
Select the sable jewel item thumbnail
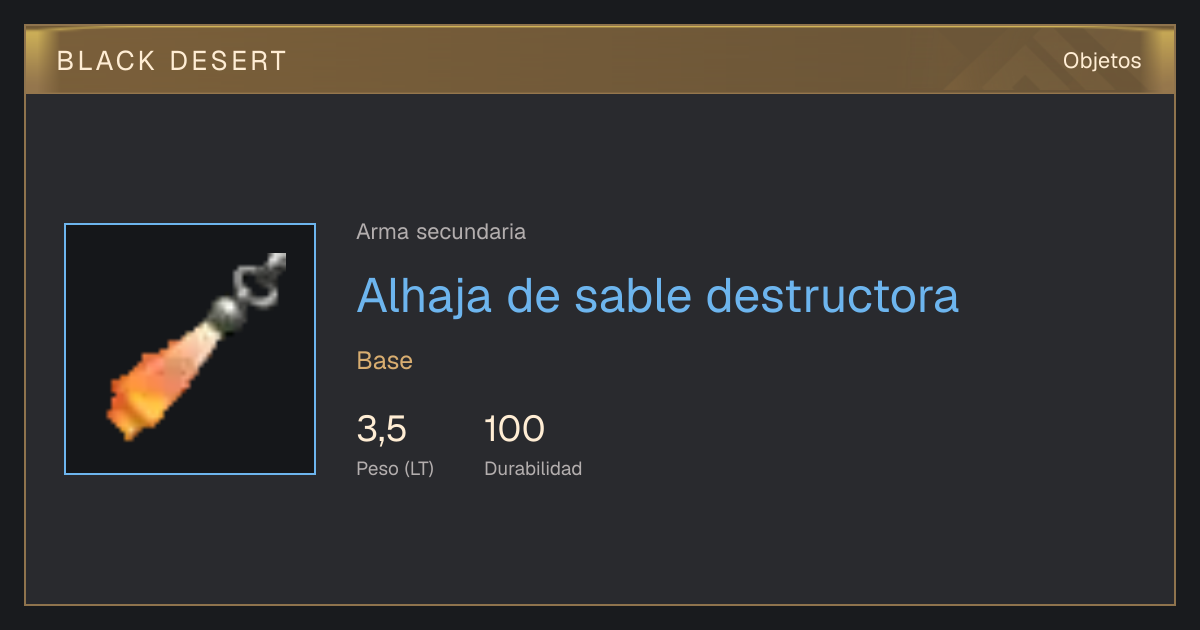[x=190, y=349]
